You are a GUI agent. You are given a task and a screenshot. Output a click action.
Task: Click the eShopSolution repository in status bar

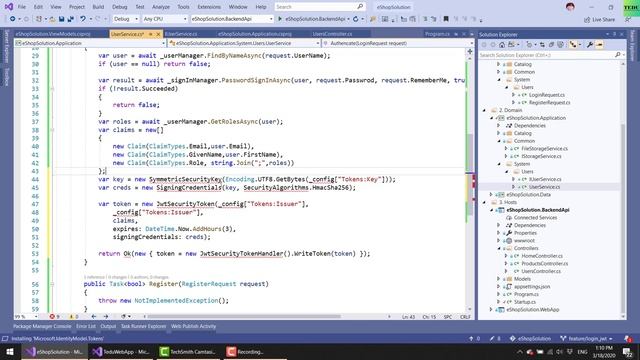(x=530, y=338)
